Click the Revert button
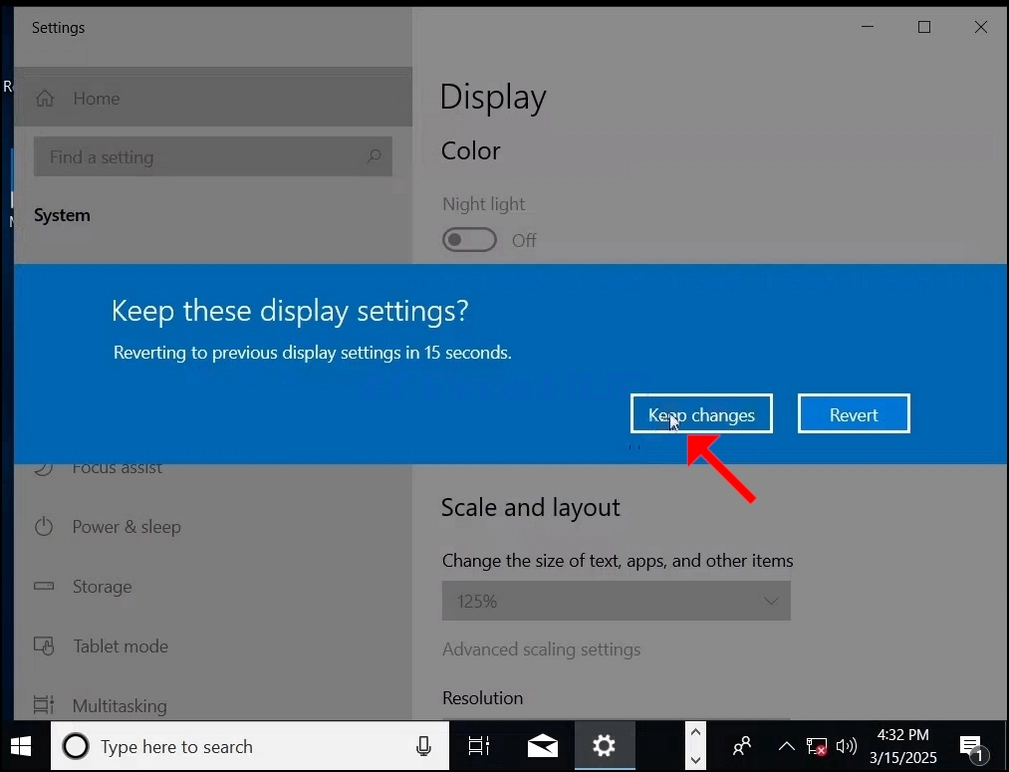Viewport: 1009px width, 772px height. (854, 414)
